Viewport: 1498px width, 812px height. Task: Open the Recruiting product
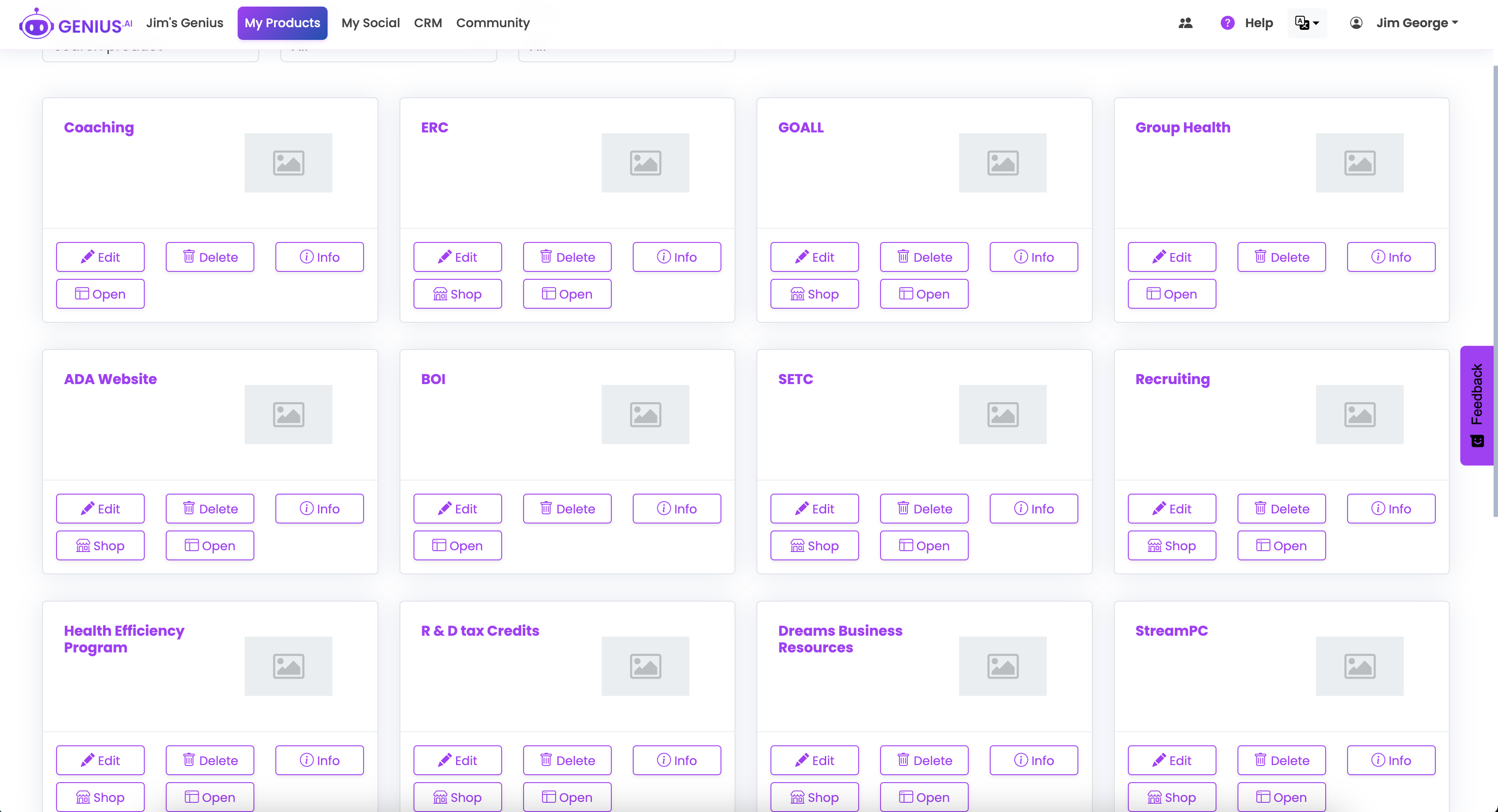[1282, 546]
